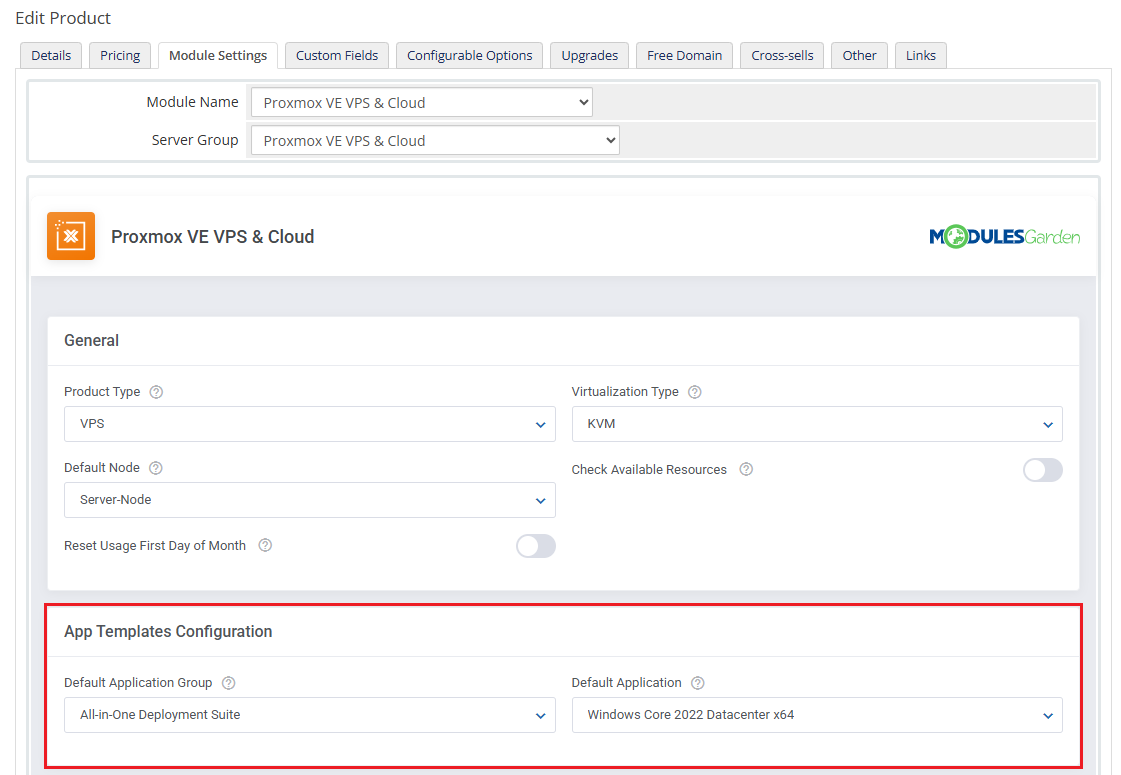
Task: Expand the Product Type VPS dropdown
Action: pyautogui.click(x=310, y=424)
